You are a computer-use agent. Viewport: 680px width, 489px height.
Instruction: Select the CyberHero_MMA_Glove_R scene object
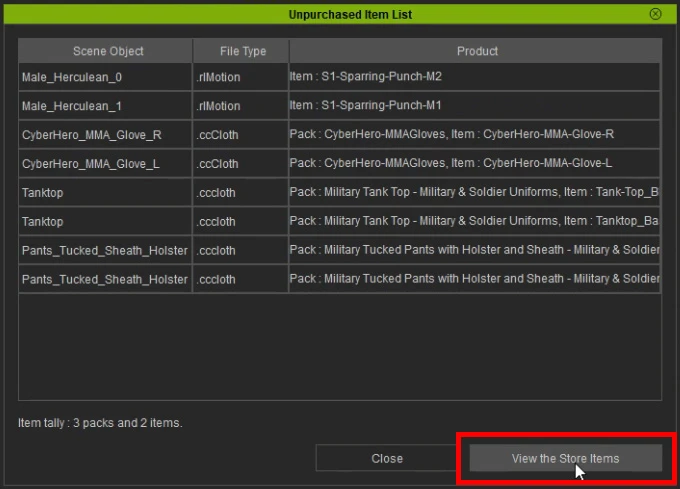[x=106, y=134]
